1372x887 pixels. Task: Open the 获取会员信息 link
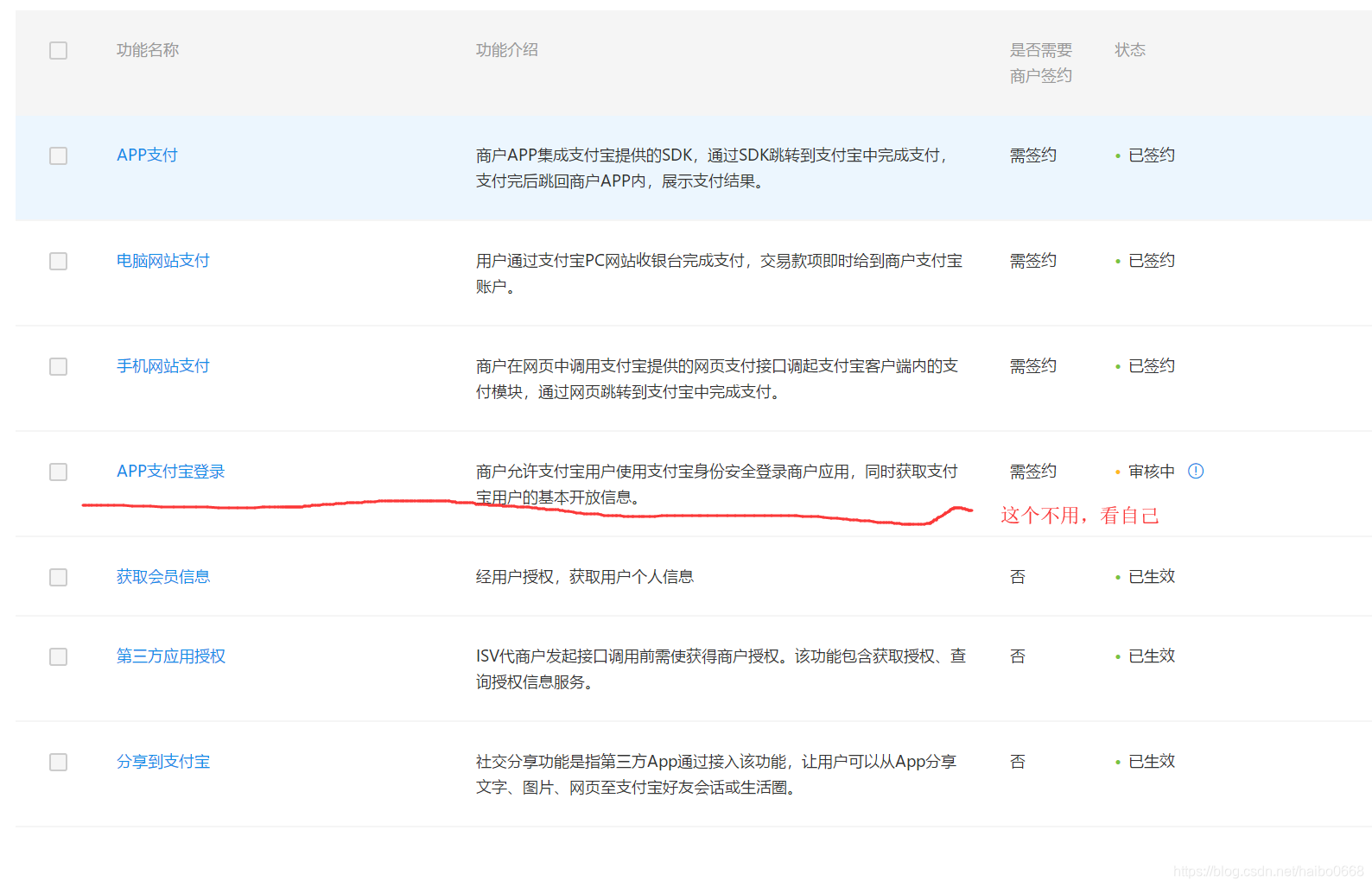click(x=163, y=576)
